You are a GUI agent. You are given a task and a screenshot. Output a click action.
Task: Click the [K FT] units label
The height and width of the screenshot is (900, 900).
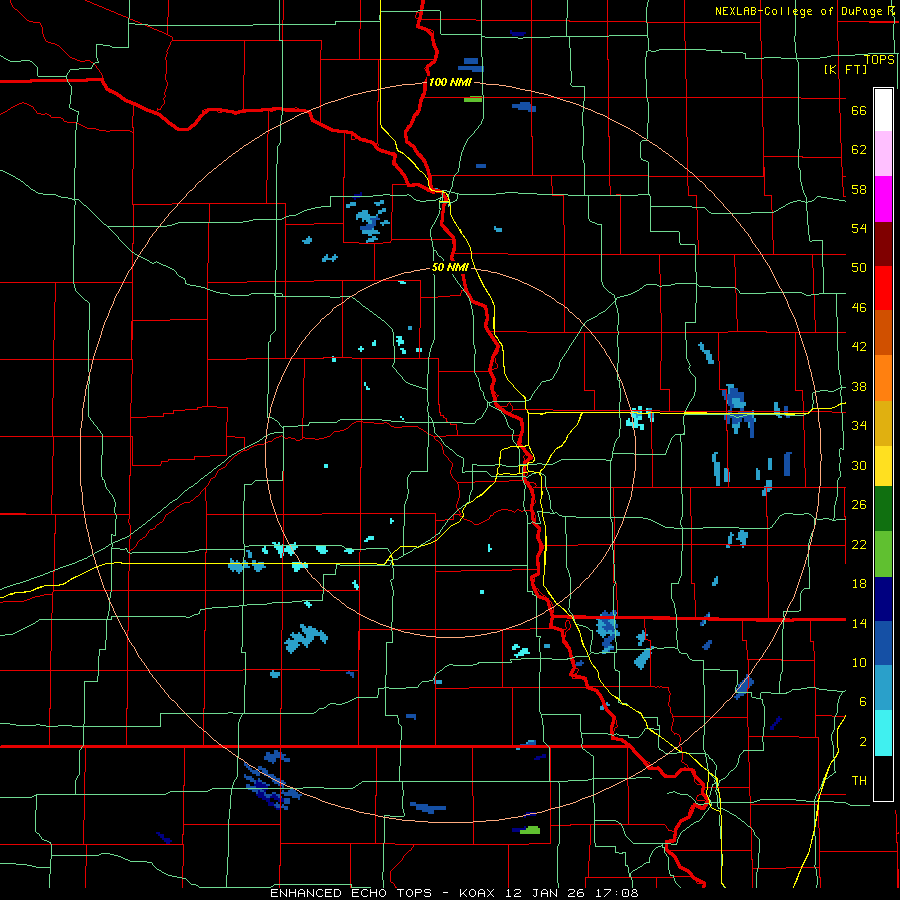pyautogui.click(x=845, y=69)
